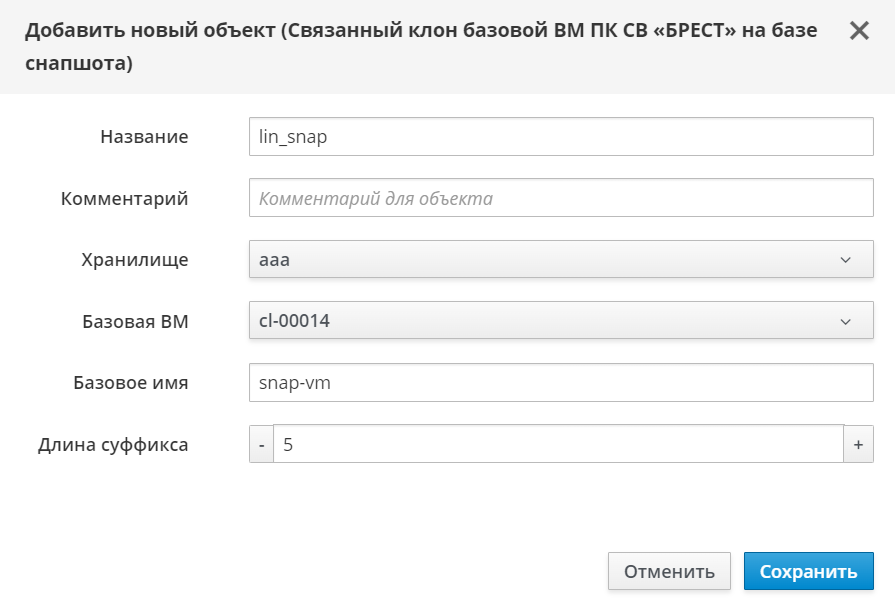The image size is (895, 611).
Task: Click the Название label
Action: point(144,137)
